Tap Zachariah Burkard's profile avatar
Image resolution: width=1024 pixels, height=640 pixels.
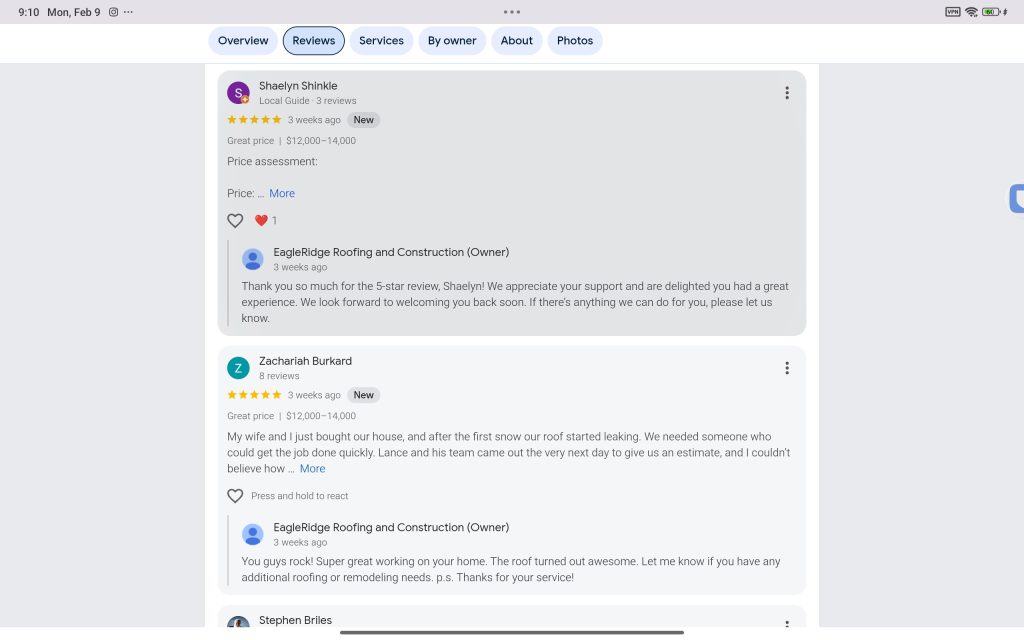[x=238, y=368]
